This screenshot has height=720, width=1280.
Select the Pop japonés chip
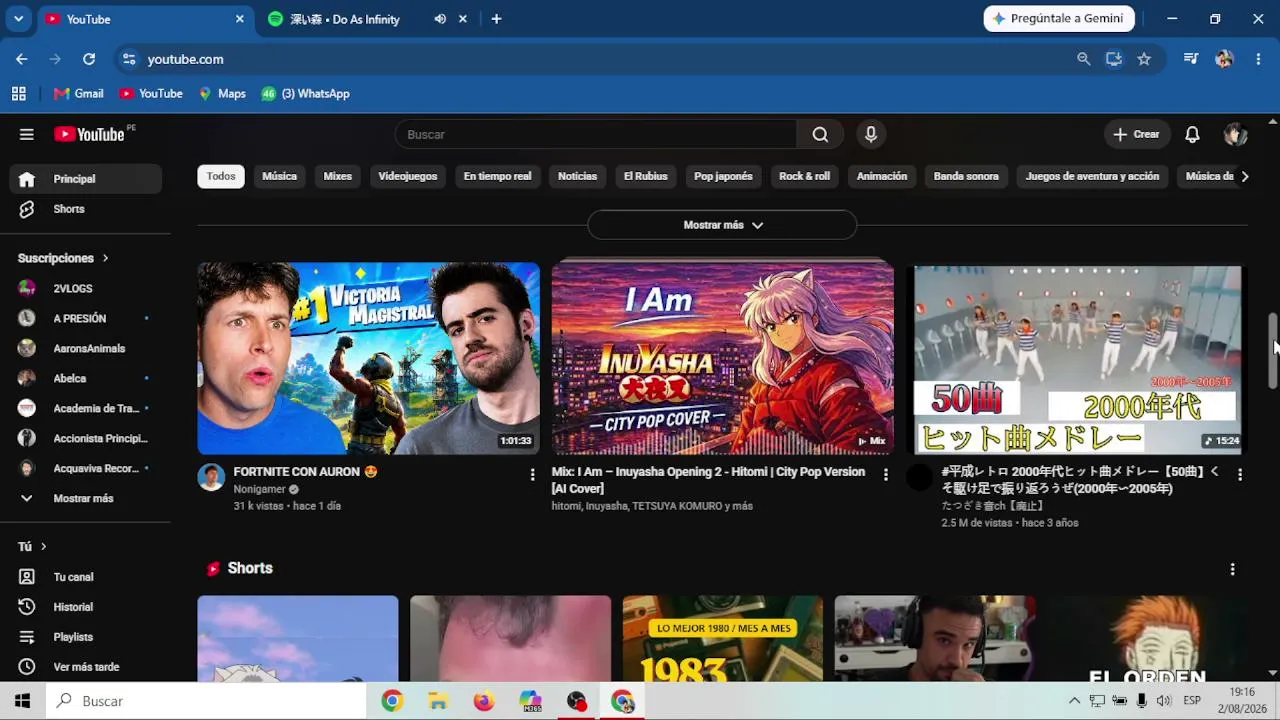(x=723, y=176)
